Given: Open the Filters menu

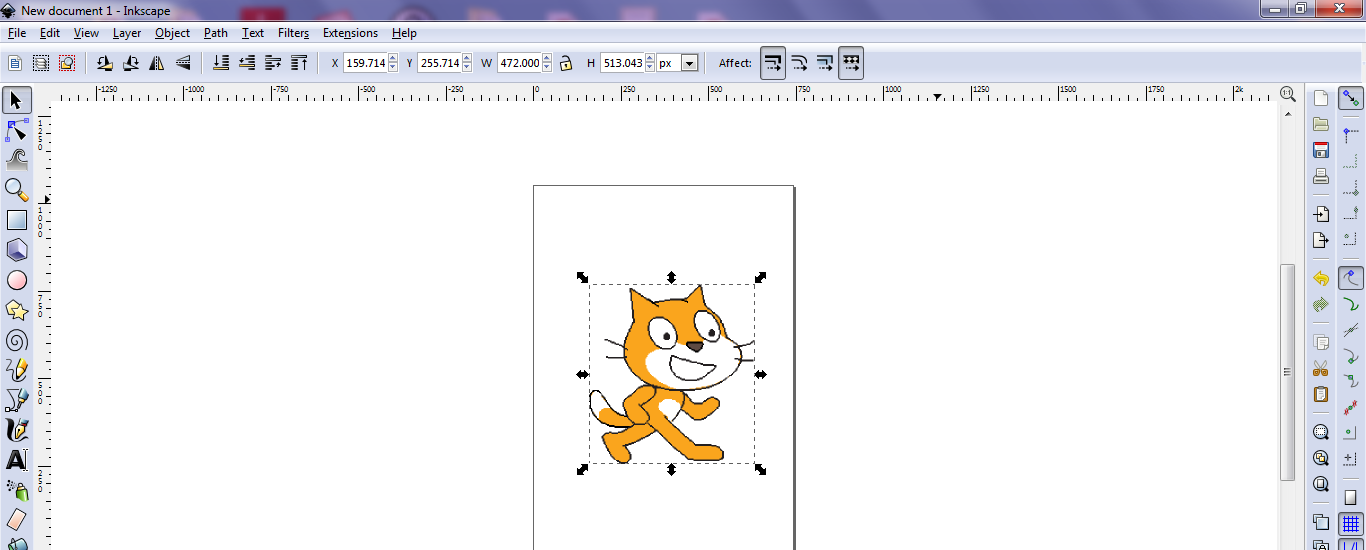Looking at the screenshot, I should pyautogui.click(x=293, y=33).
